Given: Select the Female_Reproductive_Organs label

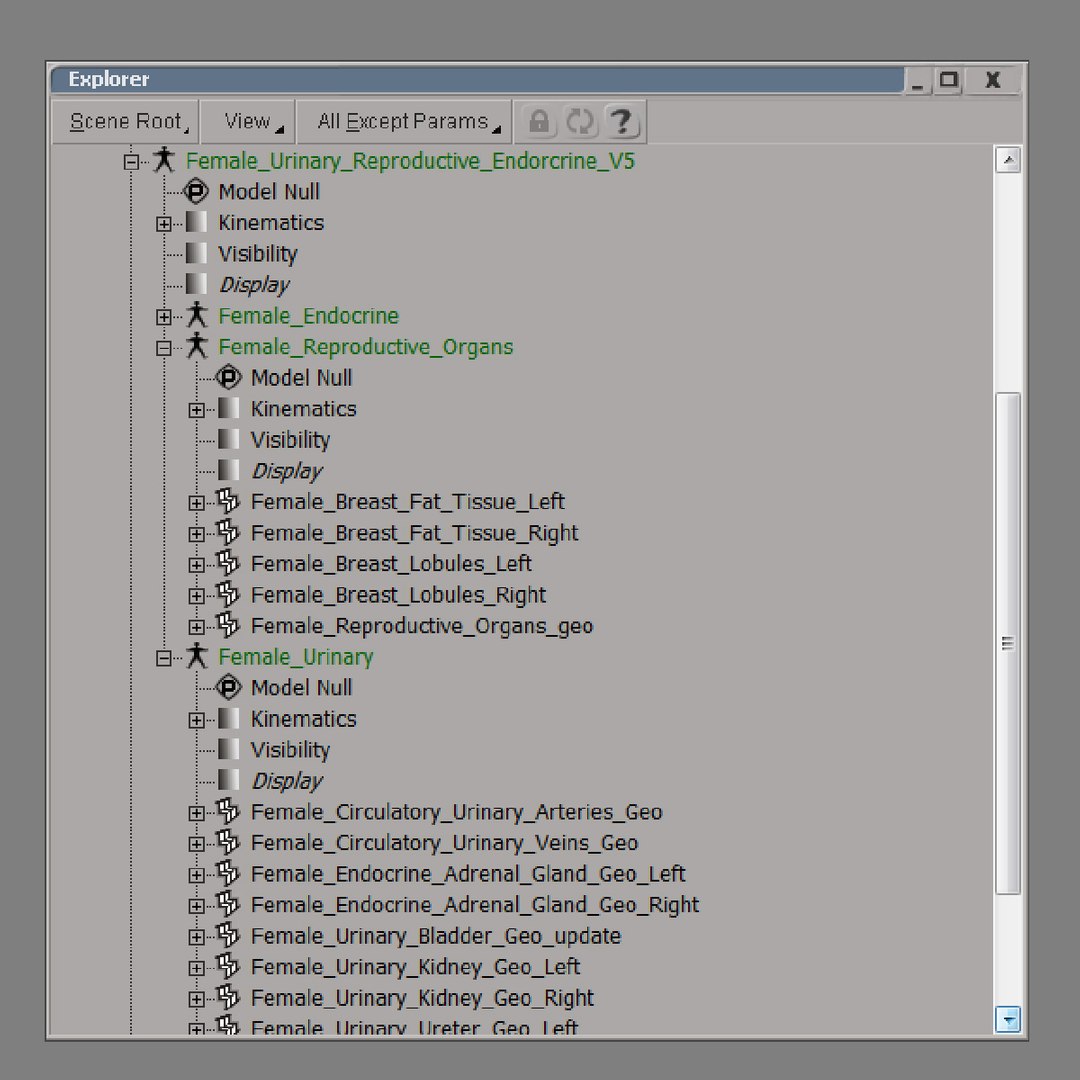Looking at the screenshot, I should [x=366, y=347].
